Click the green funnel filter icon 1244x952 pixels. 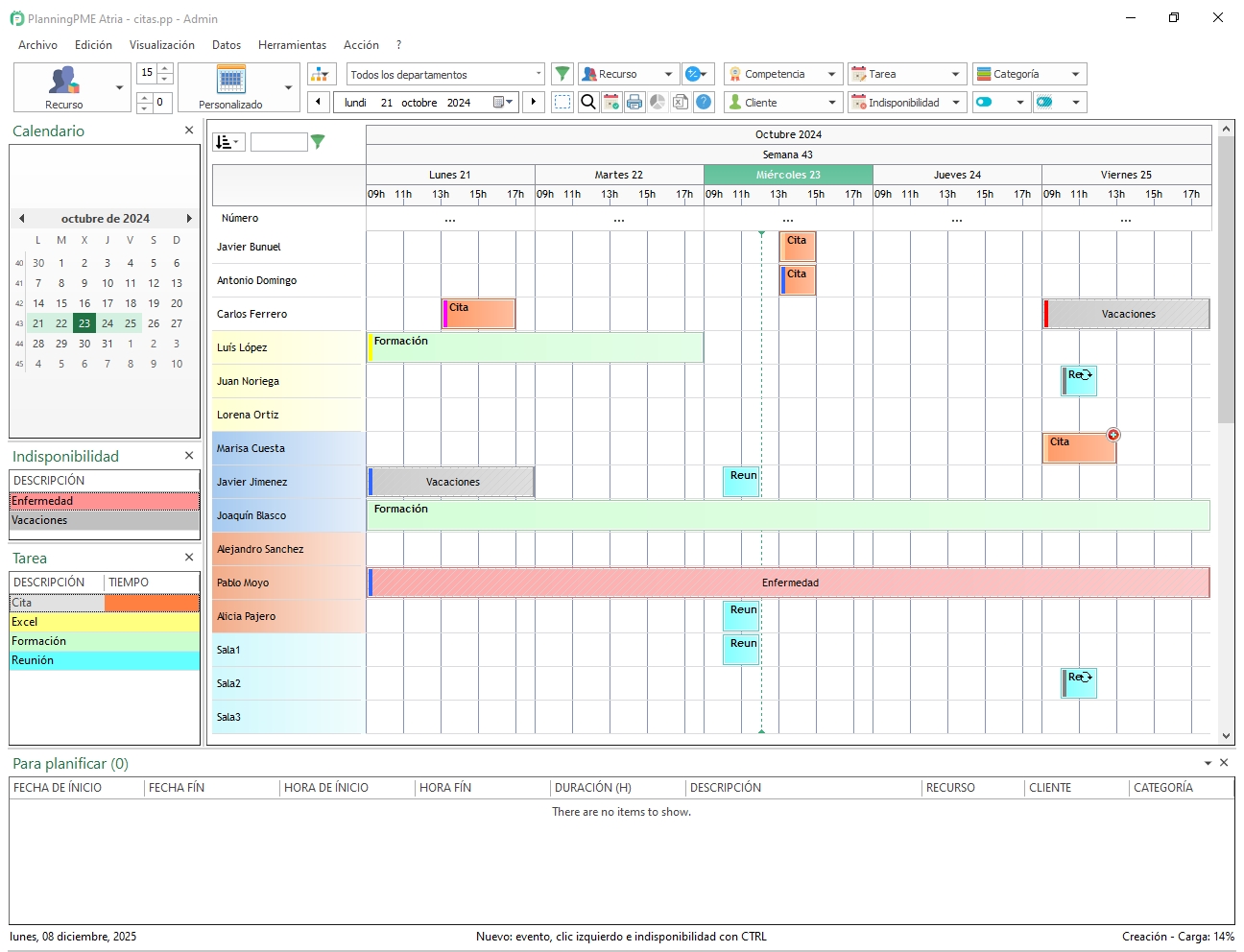[562, 73]
